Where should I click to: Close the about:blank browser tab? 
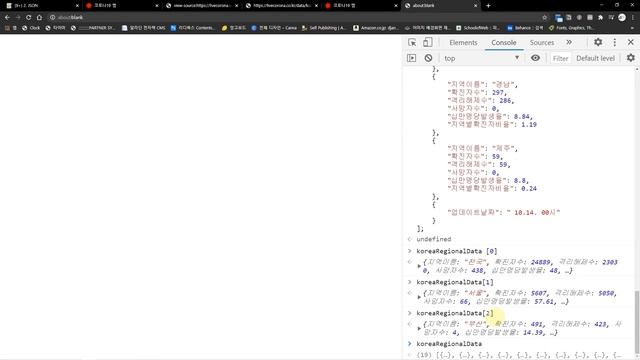476,6
